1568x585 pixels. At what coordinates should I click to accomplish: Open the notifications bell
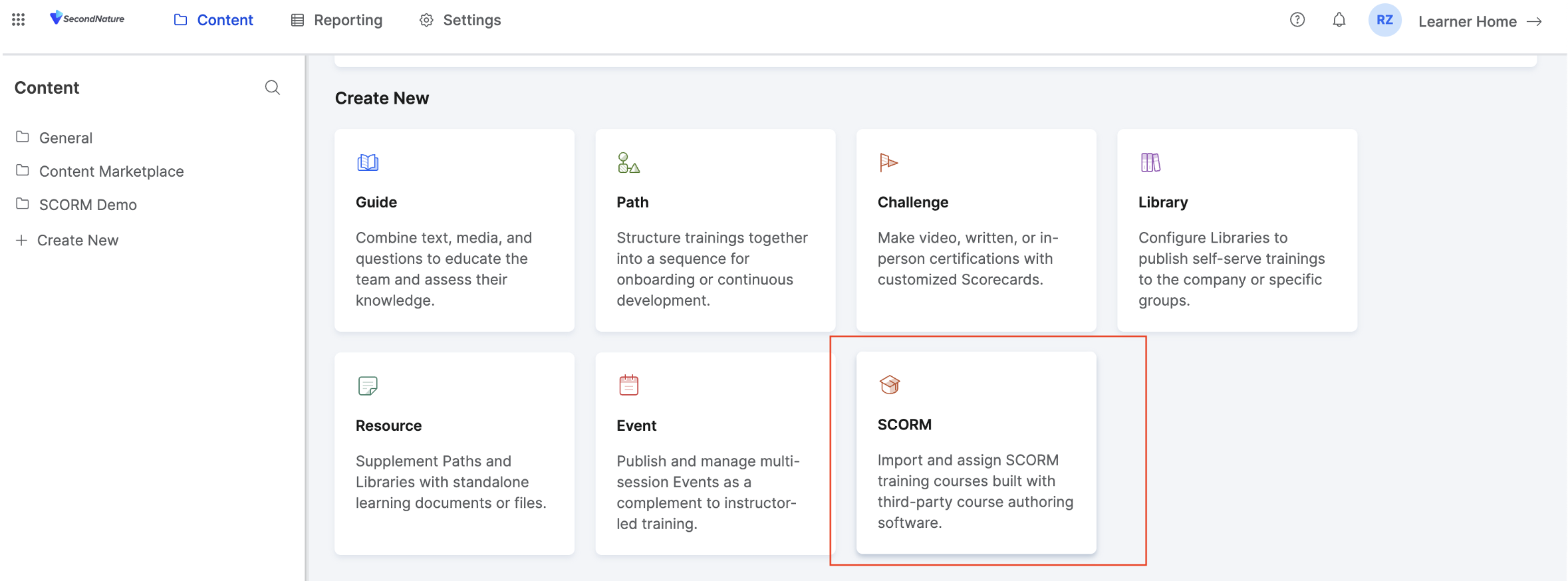(x=1339, y=20)
